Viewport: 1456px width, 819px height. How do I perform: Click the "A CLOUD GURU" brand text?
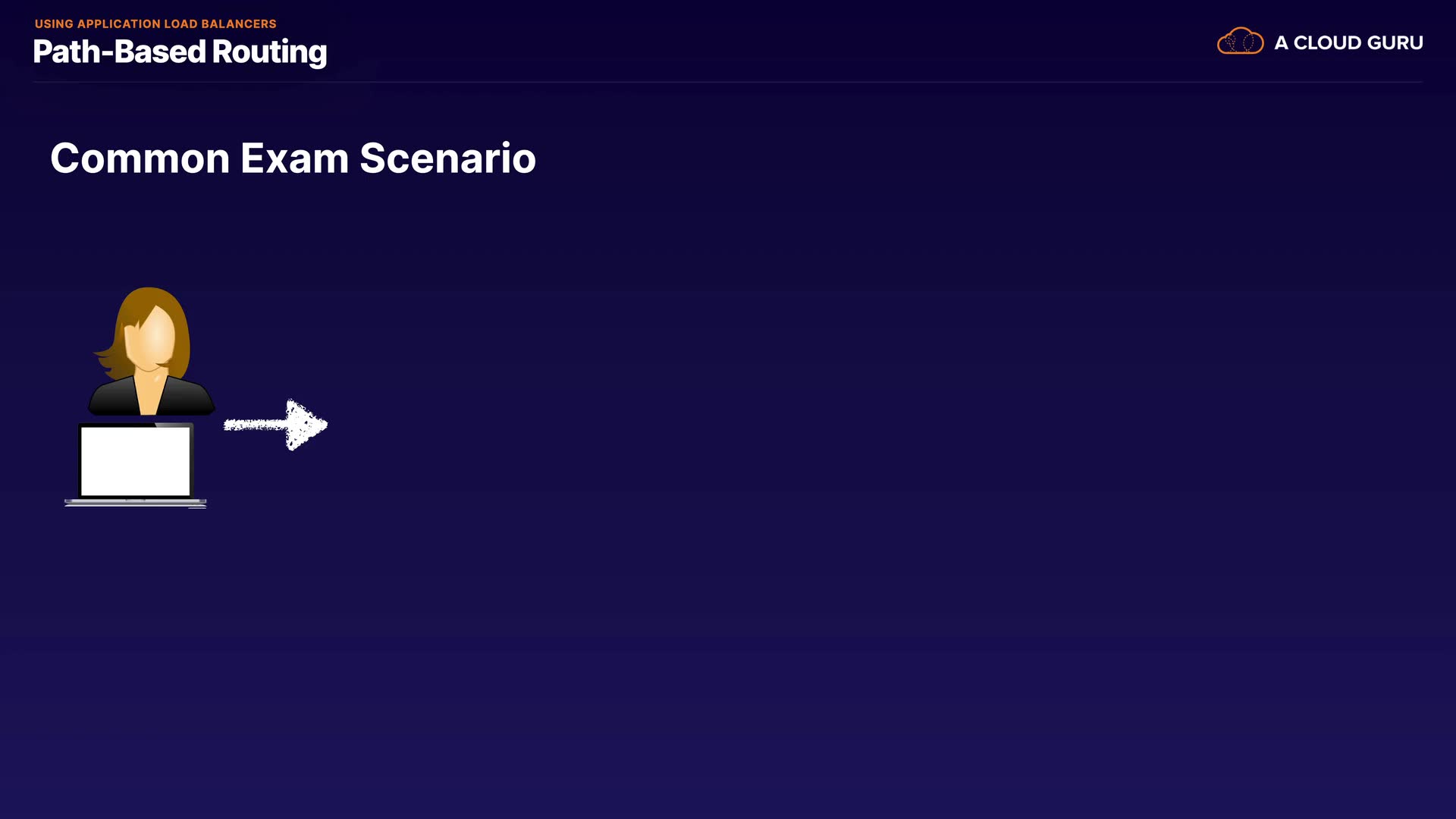1348,43
